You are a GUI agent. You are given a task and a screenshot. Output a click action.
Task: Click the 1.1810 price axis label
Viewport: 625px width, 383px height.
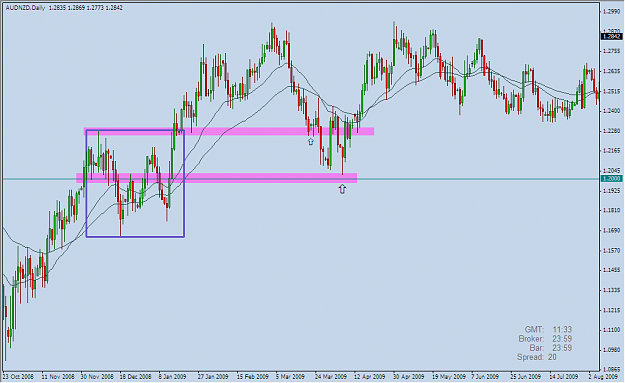[x=612, y=210]
